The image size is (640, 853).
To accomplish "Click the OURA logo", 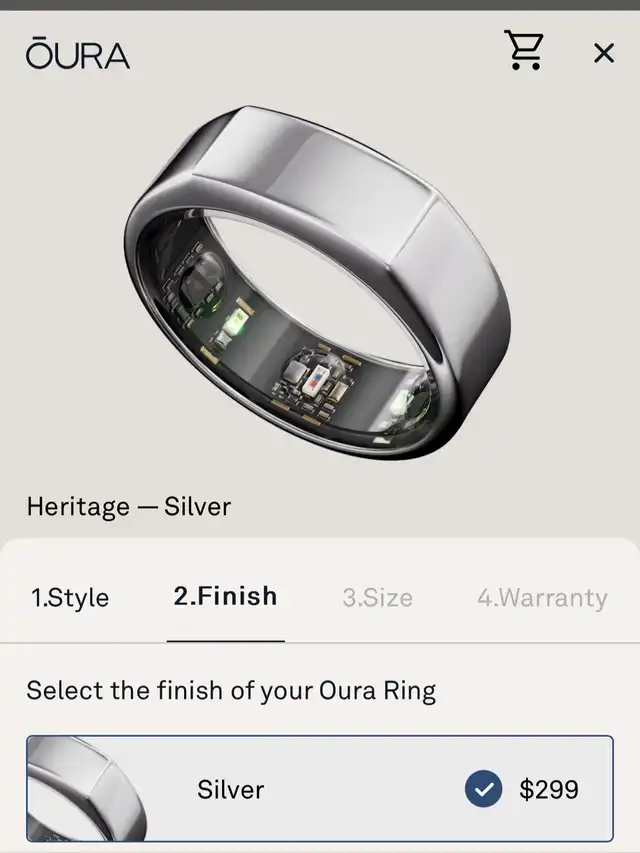I will click(x=78, y=53).
